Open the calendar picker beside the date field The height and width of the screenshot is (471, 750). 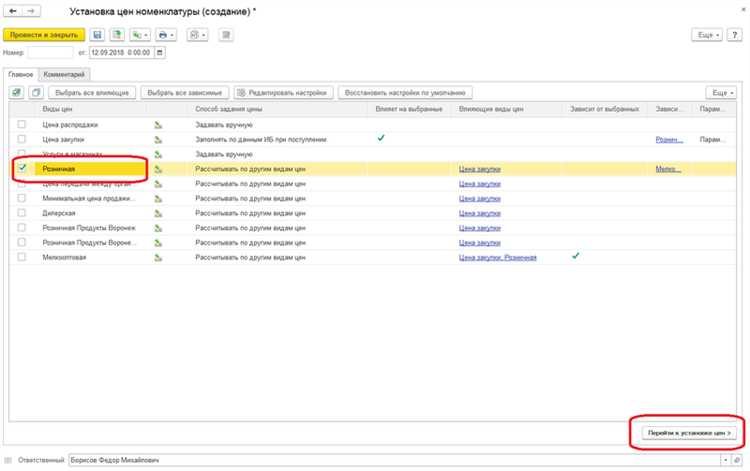click(x=160, y=53)
